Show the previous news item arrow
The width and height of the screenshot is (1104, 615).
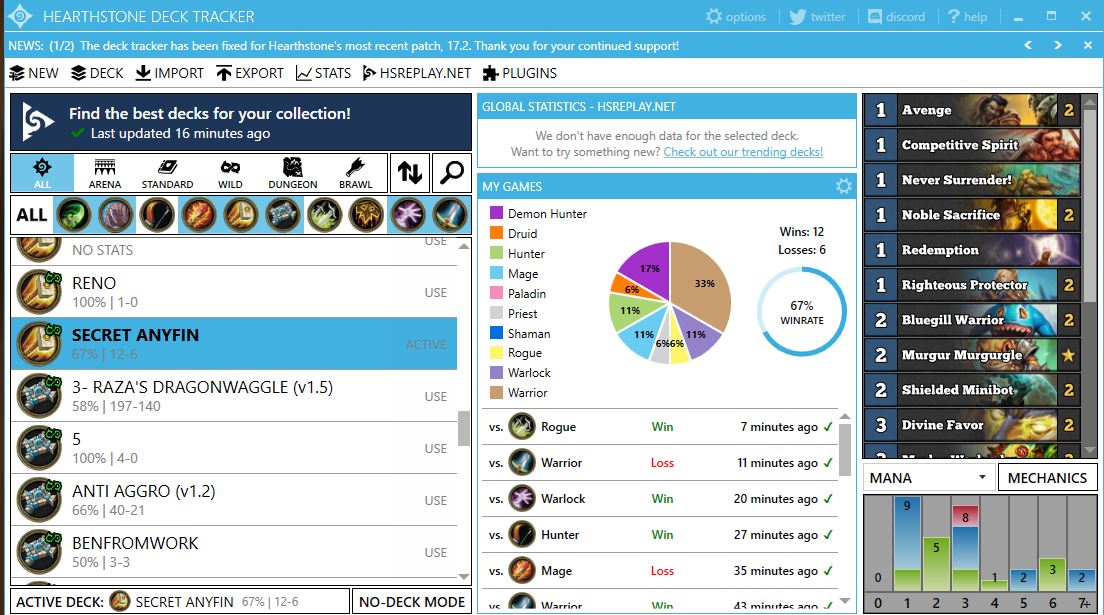(1028, 45)
